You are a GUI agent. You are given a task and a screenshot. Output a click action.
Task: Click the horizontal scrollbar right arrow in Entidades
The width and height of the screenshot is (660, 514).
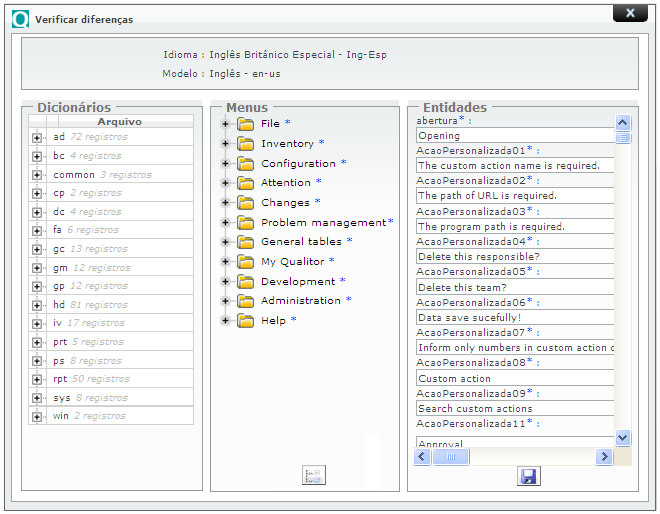(x=604, y=457)
